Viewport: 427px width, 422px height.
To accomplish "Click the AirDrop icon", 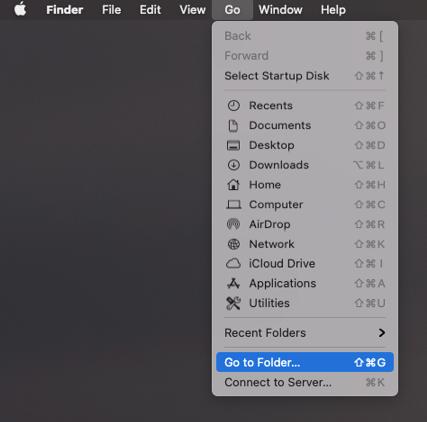I will tap(233, 224).
